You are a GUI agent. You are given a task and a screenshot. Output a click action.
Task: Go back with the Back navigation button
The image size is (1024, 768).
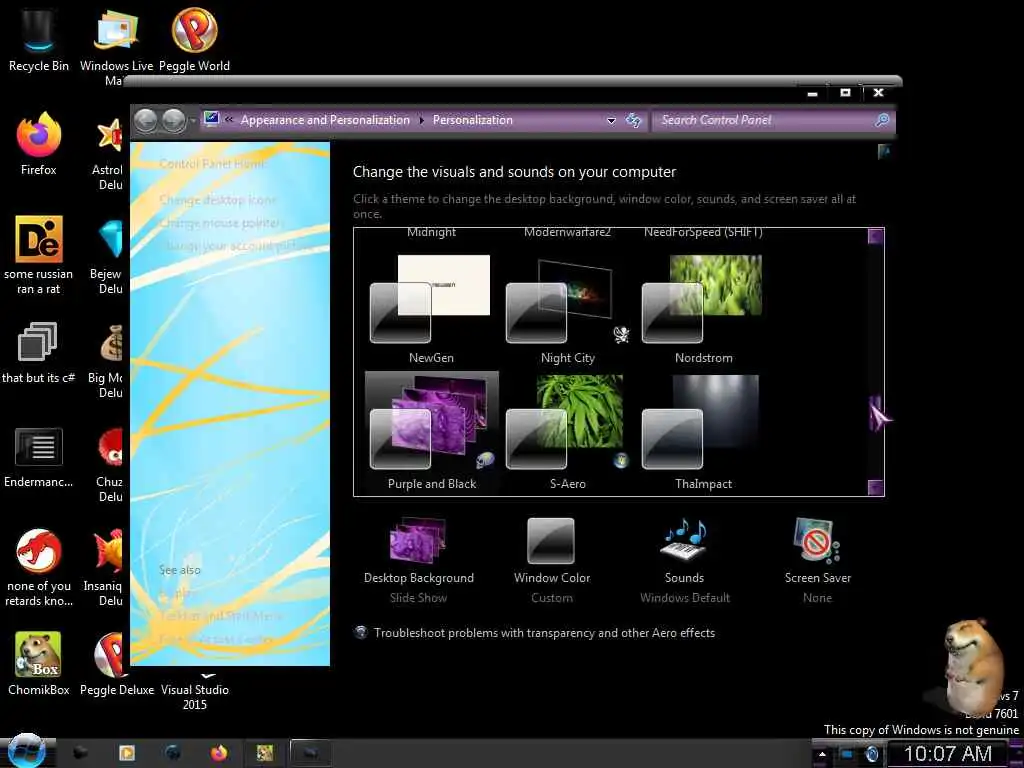pyautogui.click(x=146, y=120)
